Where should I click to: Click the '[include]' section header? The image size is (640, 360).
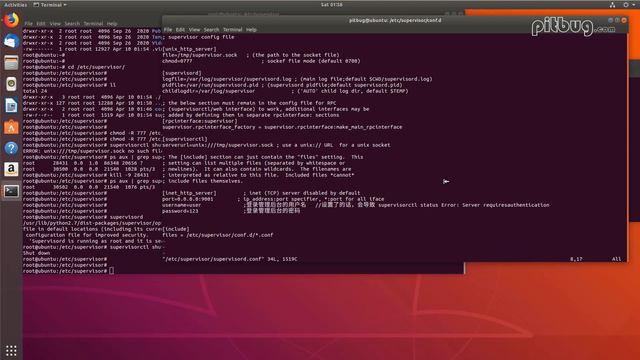coord(176,229)
